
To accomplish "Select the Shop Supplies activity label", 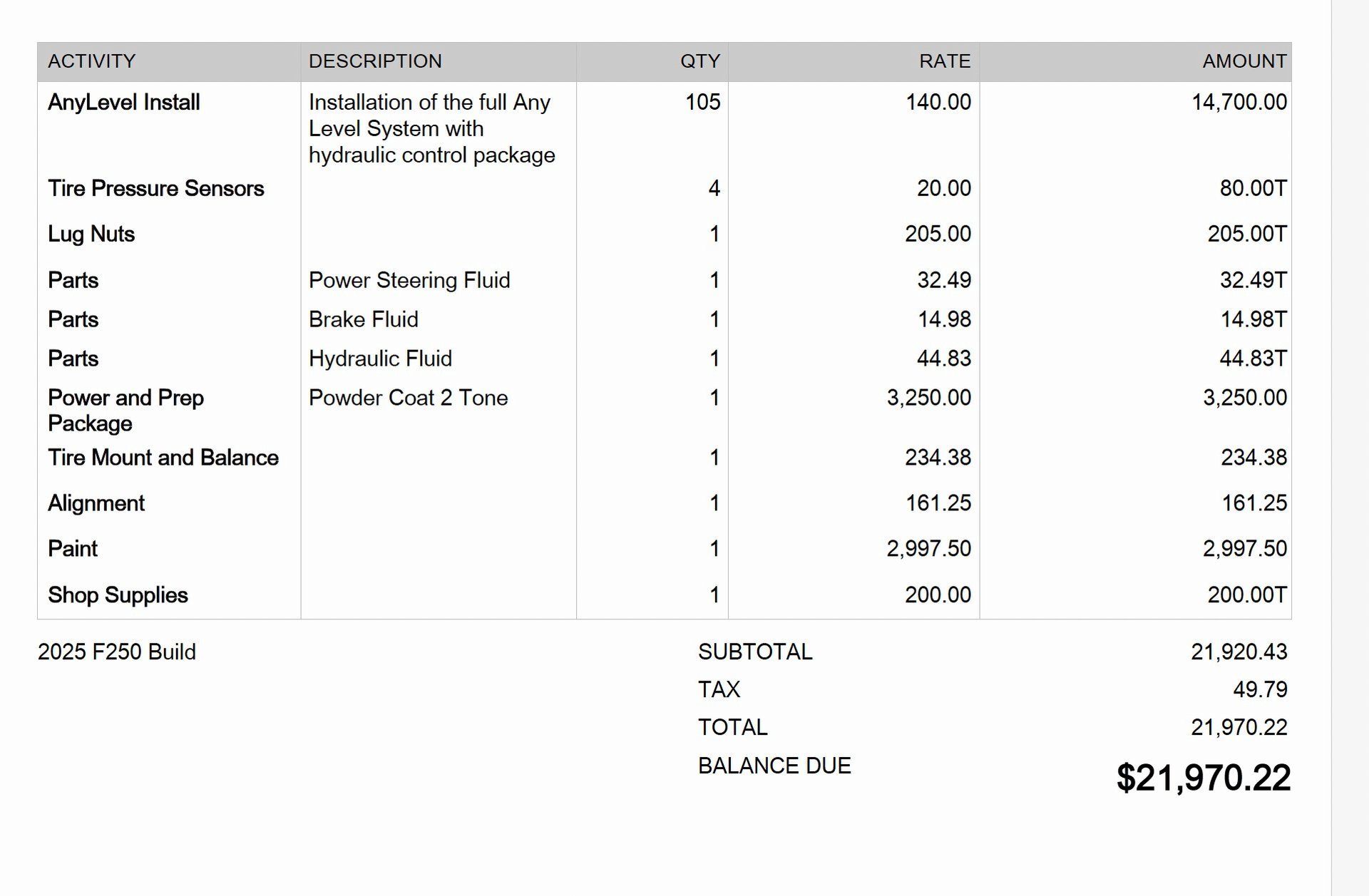I will (118, 595).
